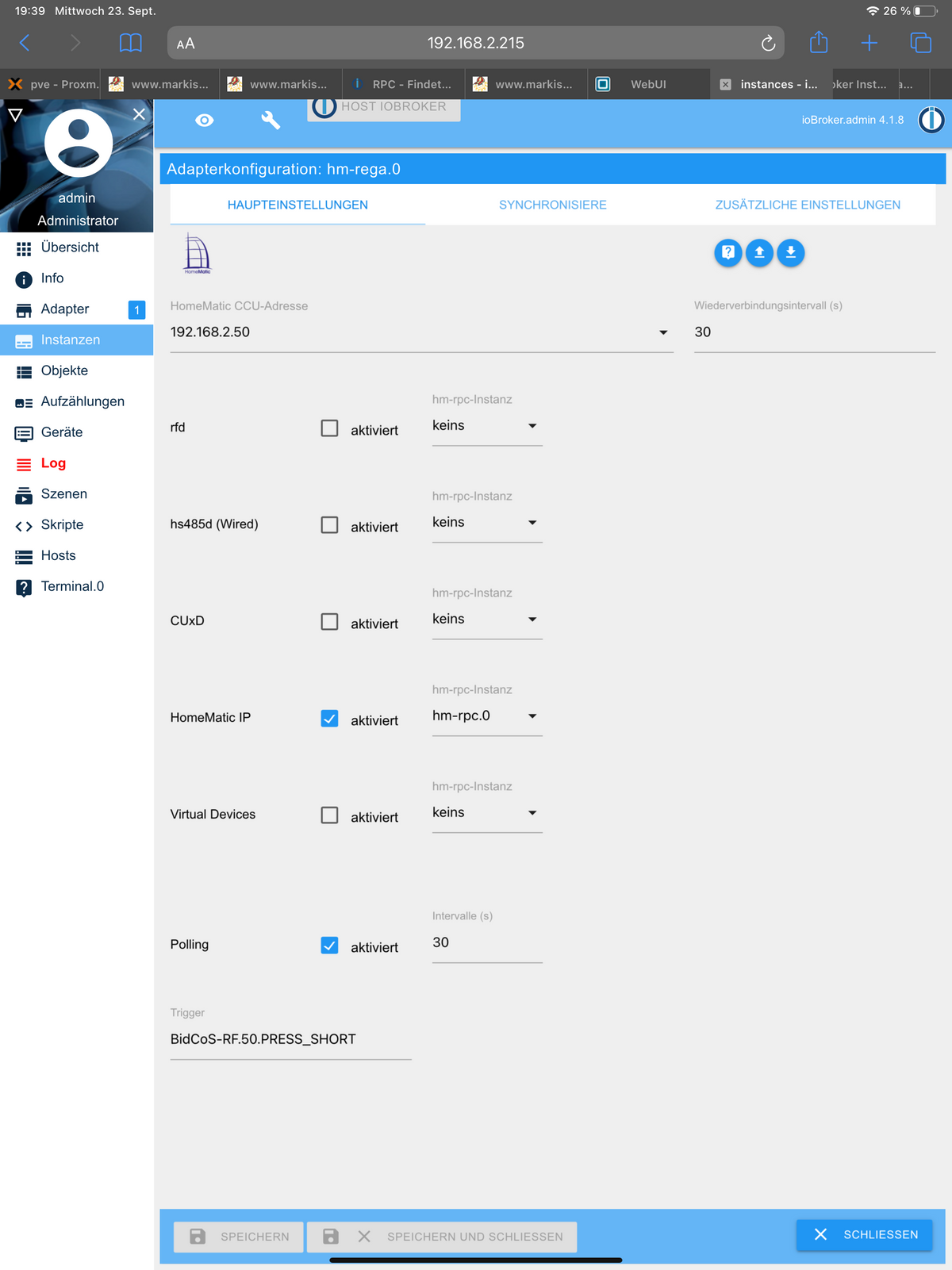Toggle expert mode eye icon
The image size is (952, 1270).
pos(205,121)
